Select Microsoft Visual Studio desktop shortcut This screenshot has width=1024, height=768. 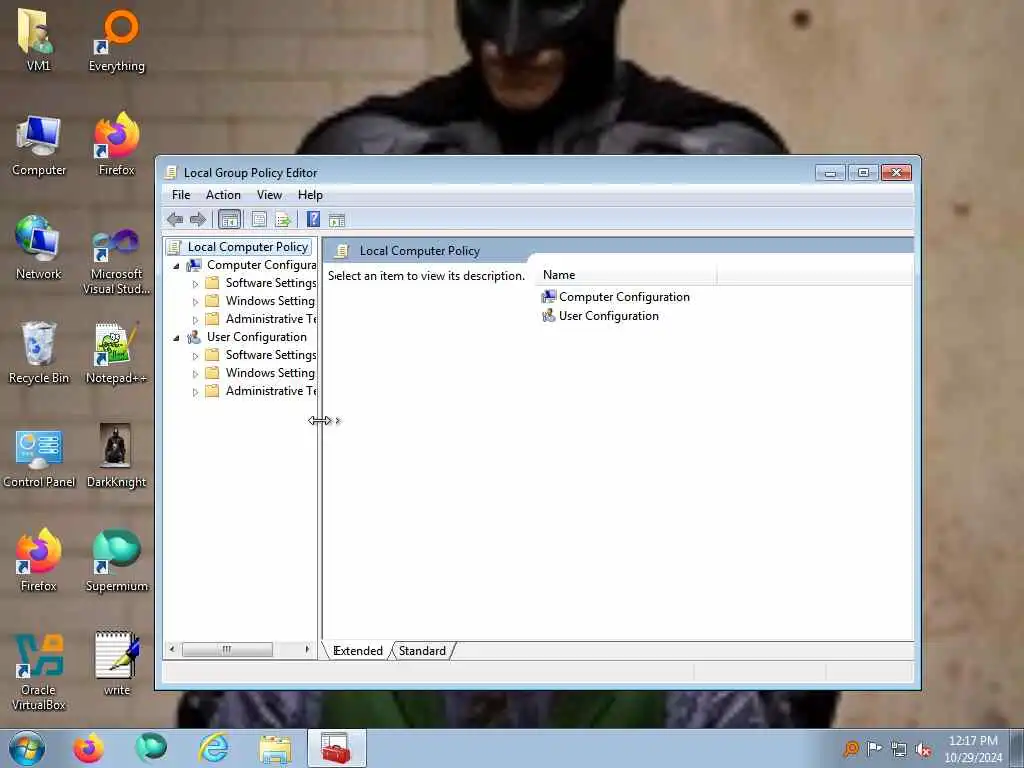(x=117, y=260)
